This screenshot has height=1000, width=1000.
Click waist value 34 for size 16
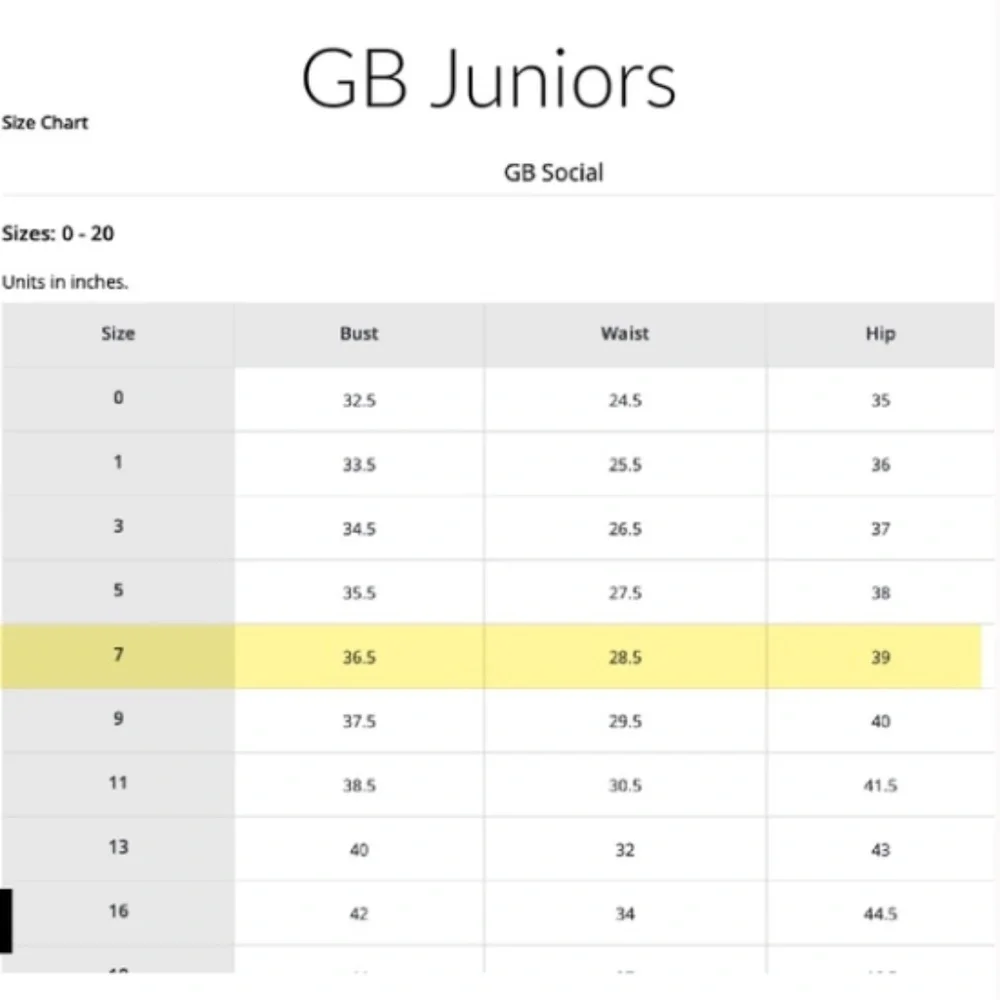pos(625,914)
